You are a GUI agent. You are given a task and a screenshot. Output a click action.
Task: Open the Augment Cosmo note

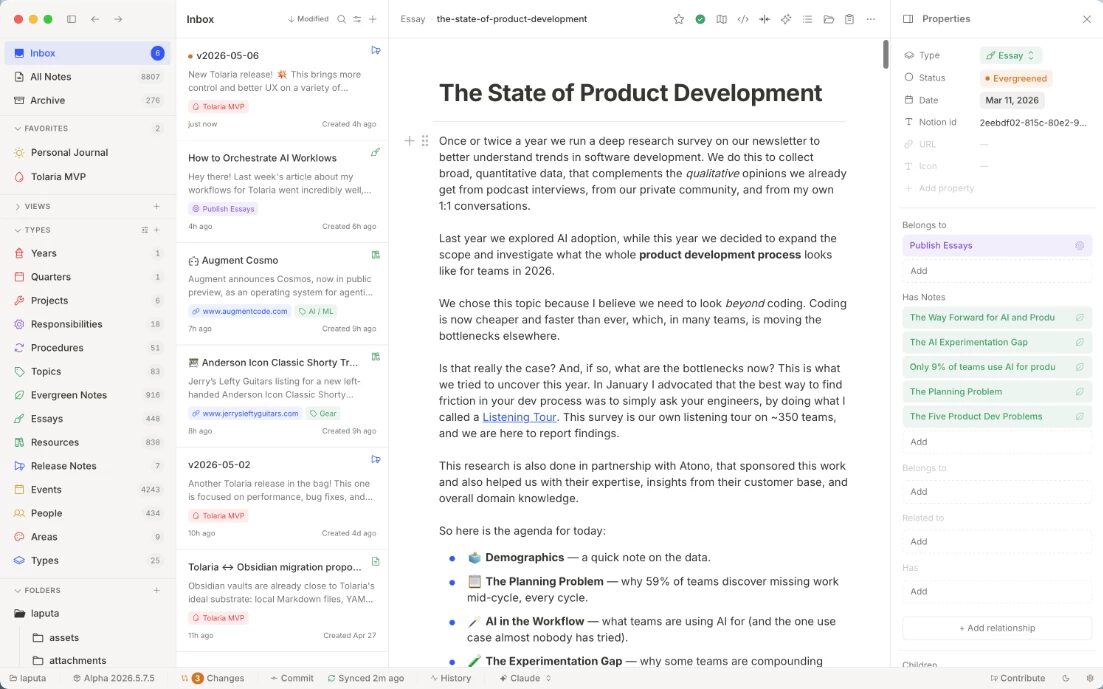coord(282,294)
